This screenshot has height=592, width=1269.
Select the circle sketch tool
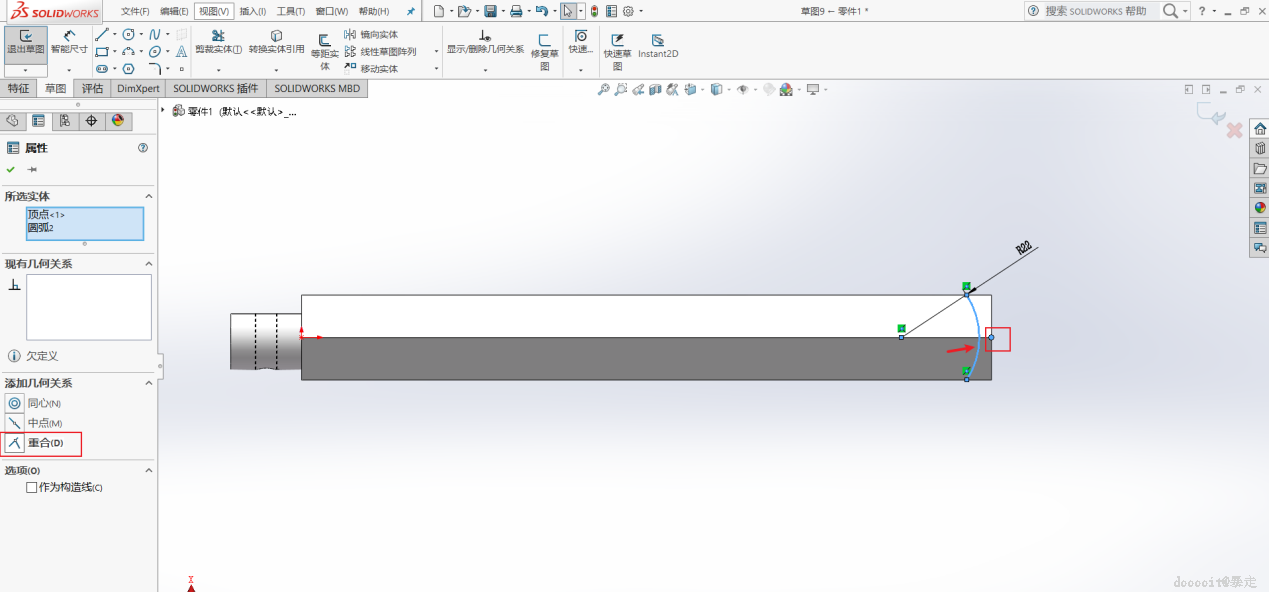[129, 35]
